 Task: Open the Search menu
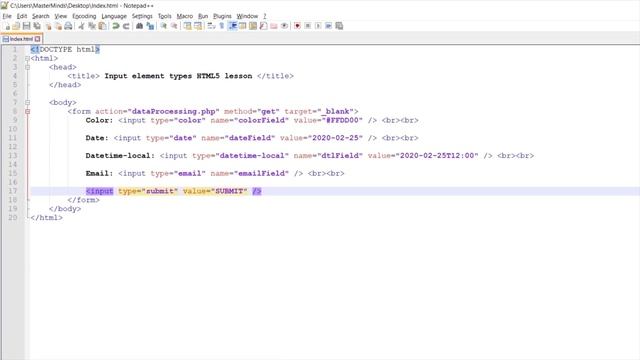click(41, 16)
